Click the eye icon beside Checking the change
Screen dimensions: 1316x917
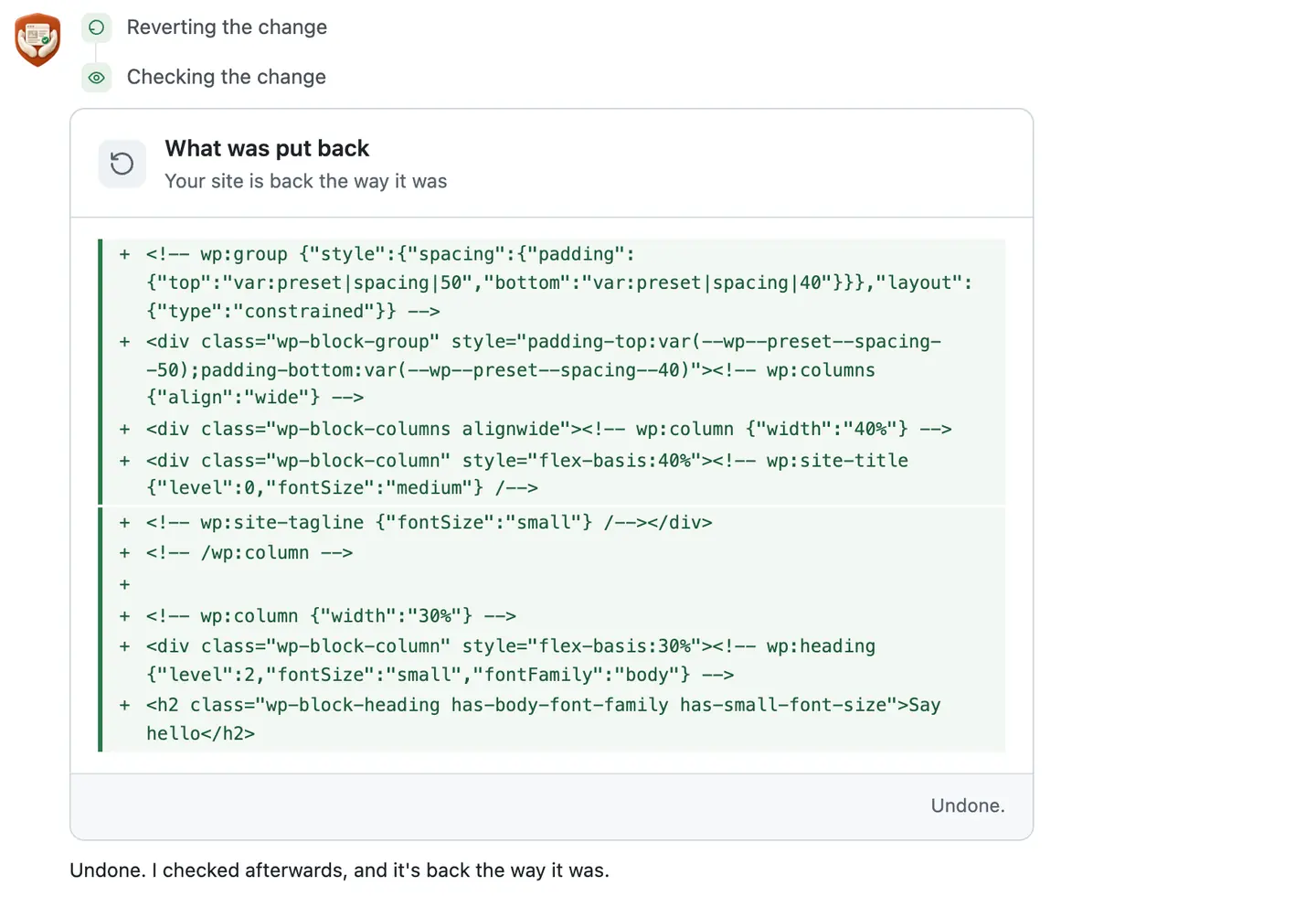click(96, 78)
